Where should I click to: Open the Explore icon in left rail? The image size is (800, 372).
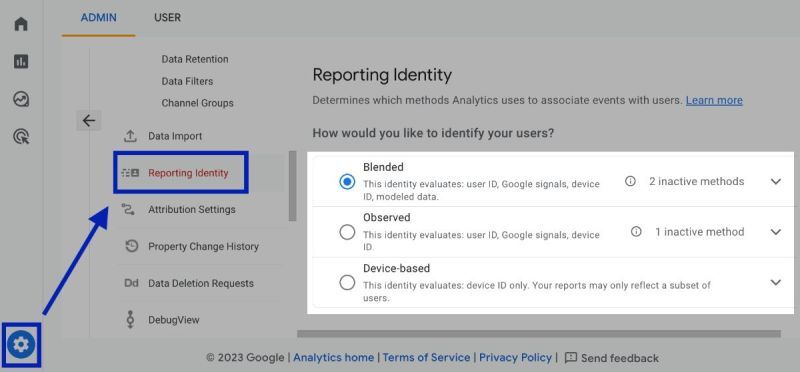click(x=21, y=99)
